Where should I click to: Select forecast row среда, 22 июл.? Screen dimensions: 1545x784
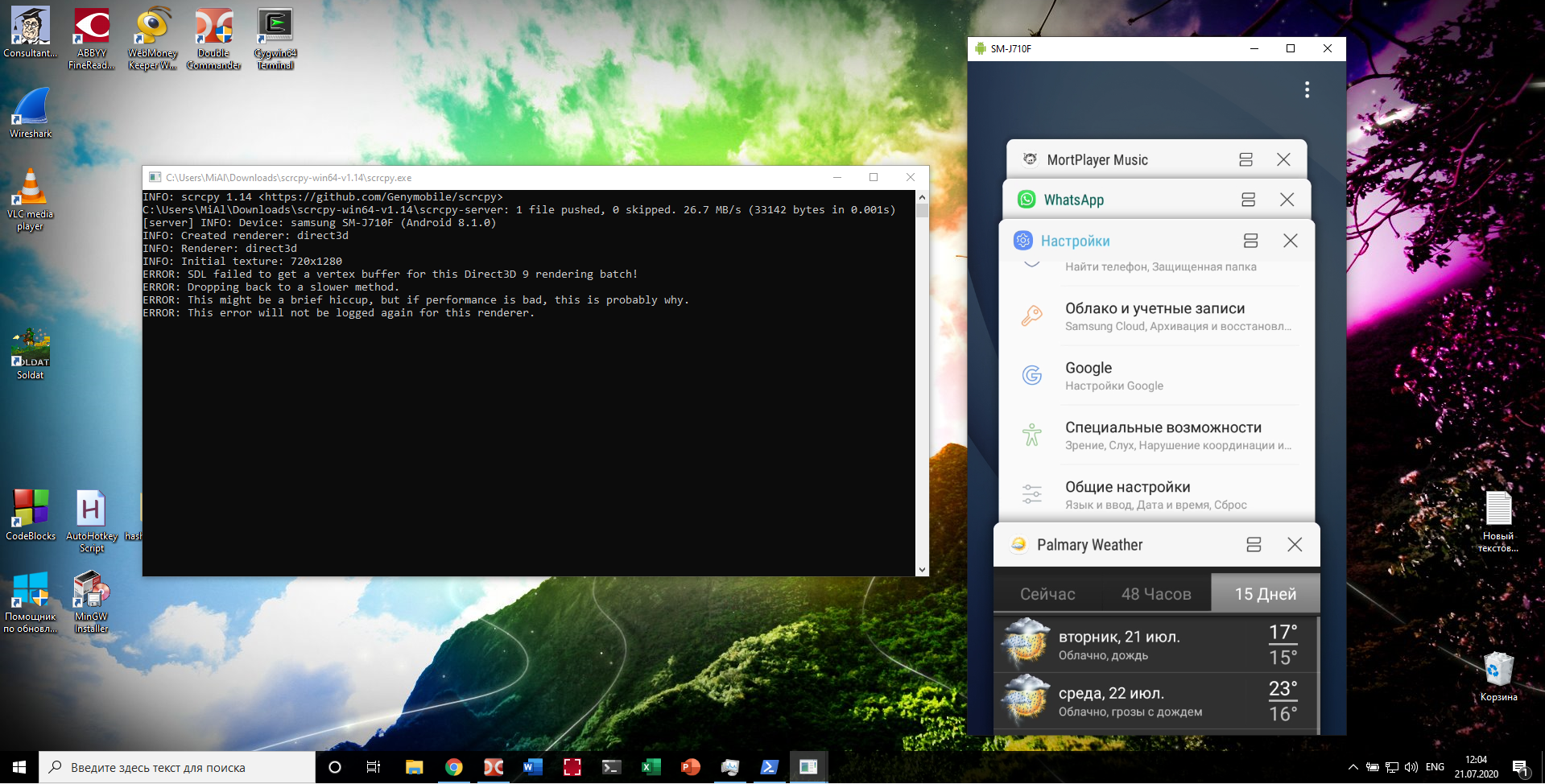[1155, 701]
